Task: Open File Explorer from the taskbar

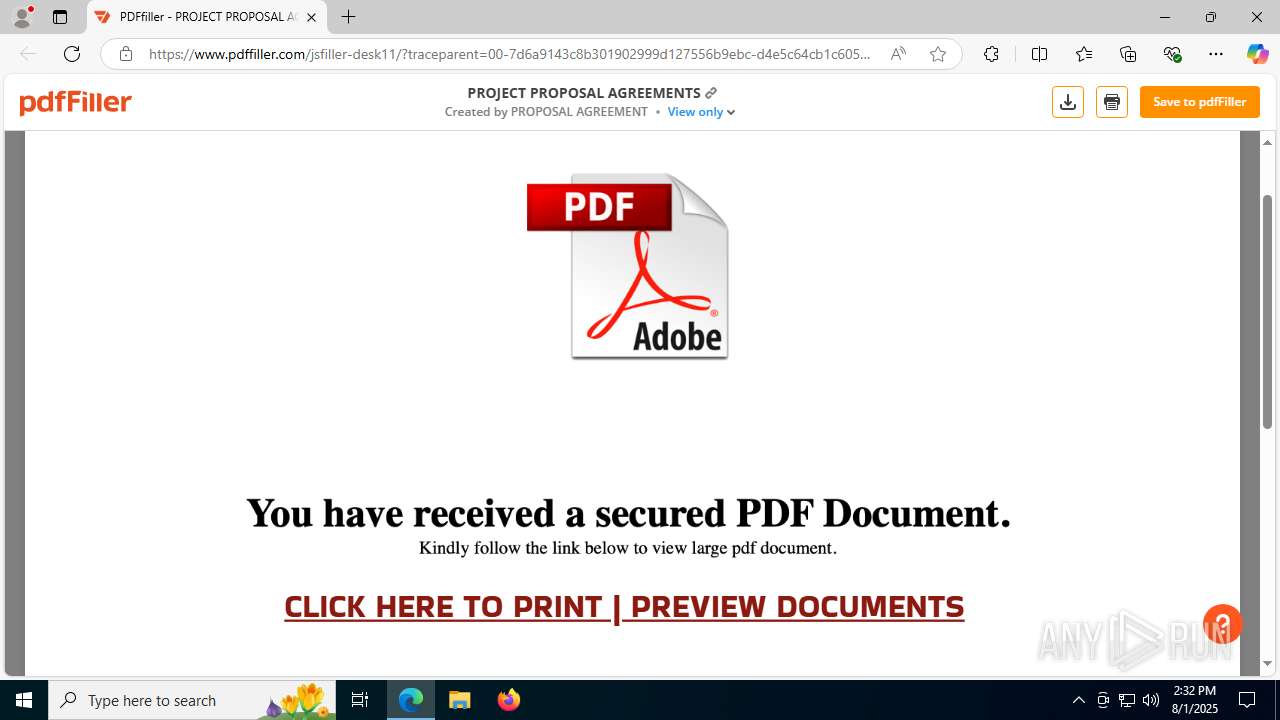Action: [x=459, y=700]
